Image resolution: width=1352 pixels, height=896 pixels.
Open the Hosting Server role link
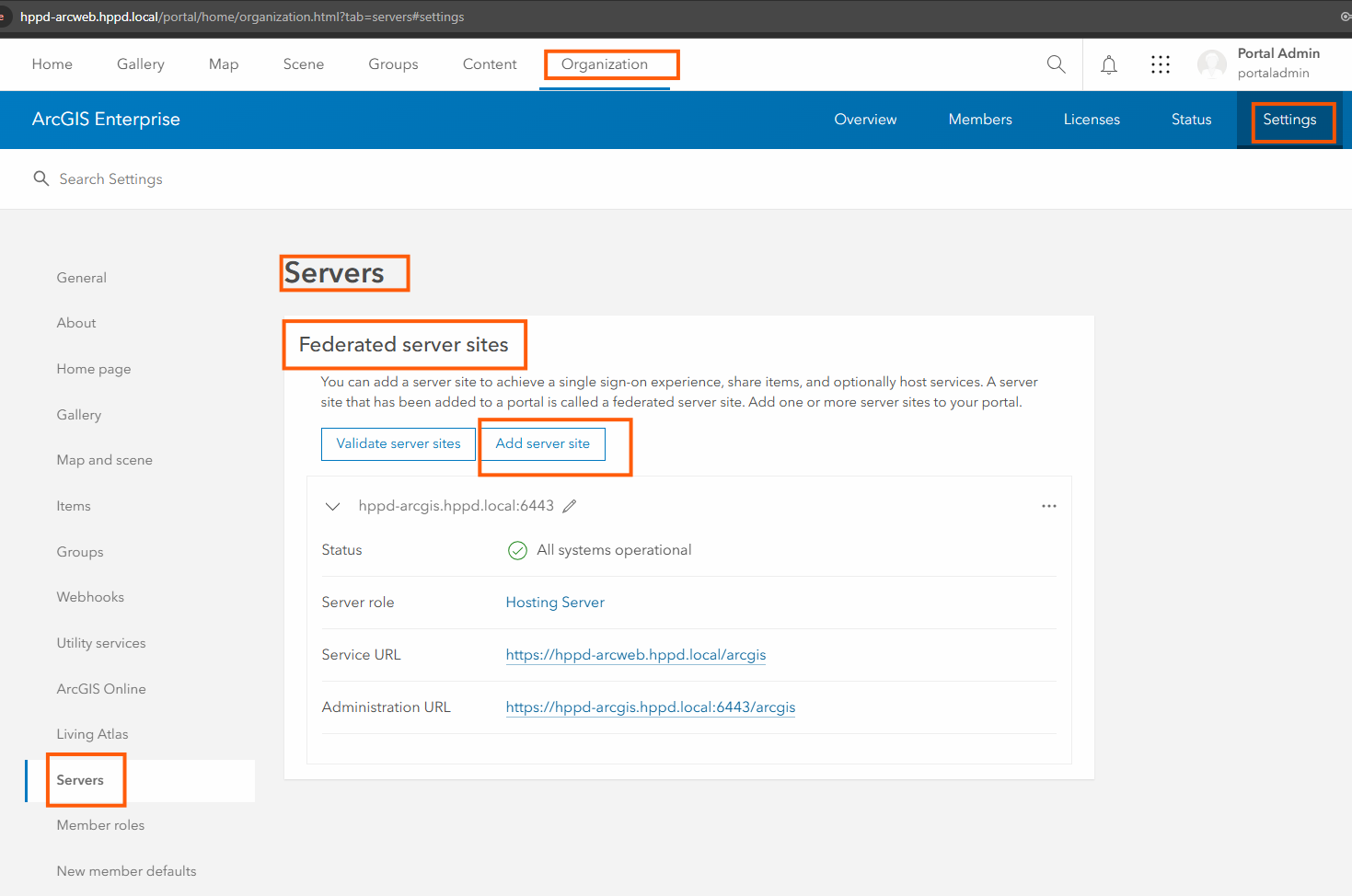coord(555,603)
